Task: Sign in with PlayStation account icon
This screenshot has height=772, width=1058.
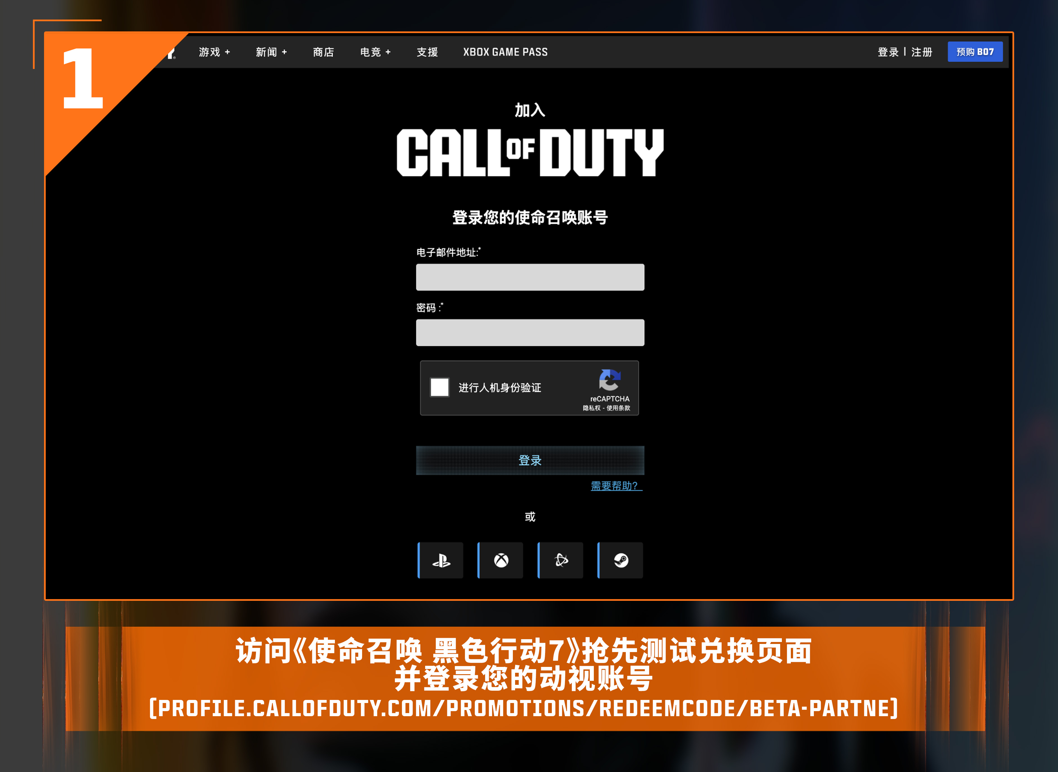Action: [441, 561]
